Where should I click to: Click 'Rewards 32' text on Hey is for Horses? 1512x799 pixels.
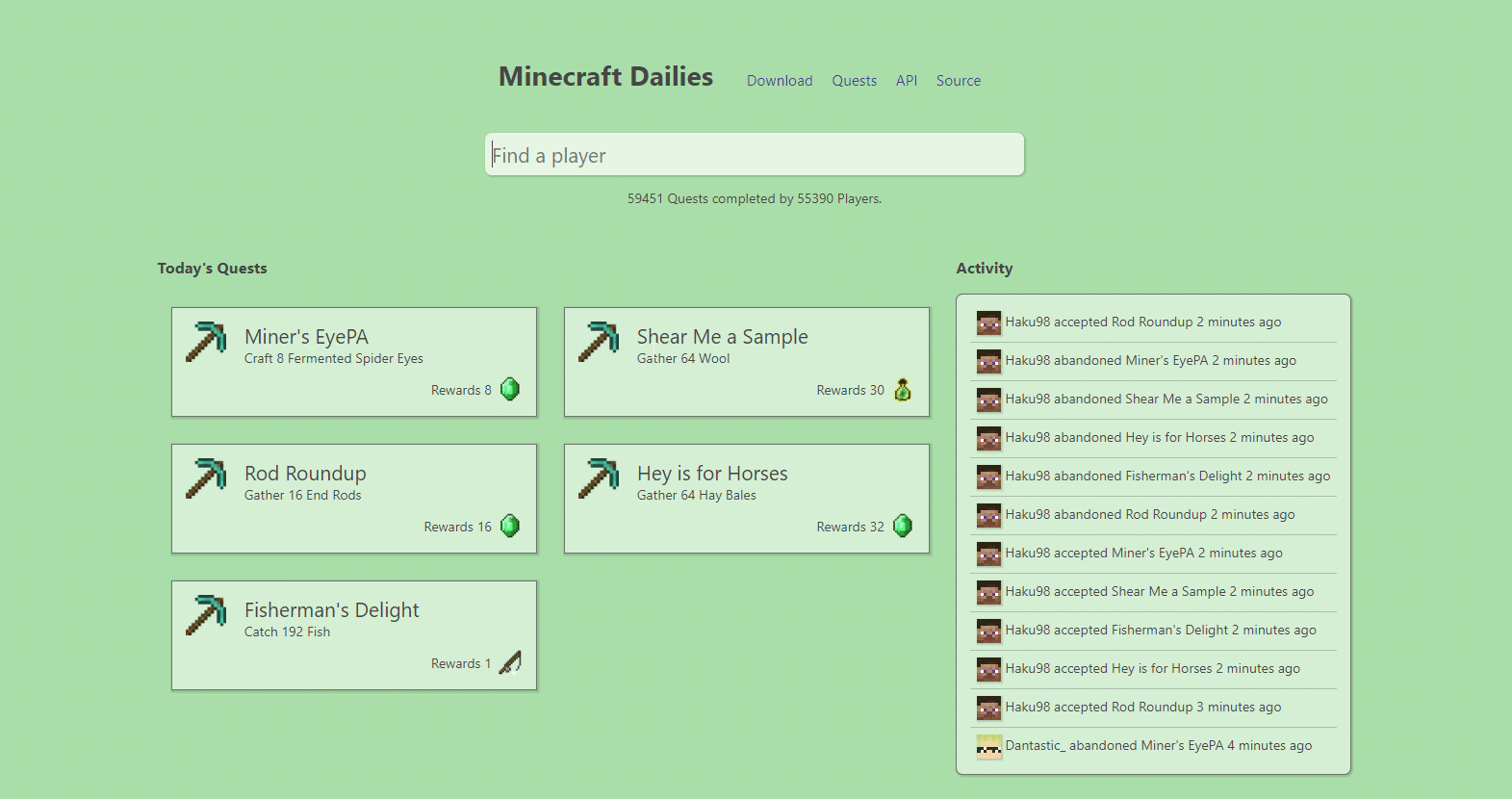tap(851, 527)
